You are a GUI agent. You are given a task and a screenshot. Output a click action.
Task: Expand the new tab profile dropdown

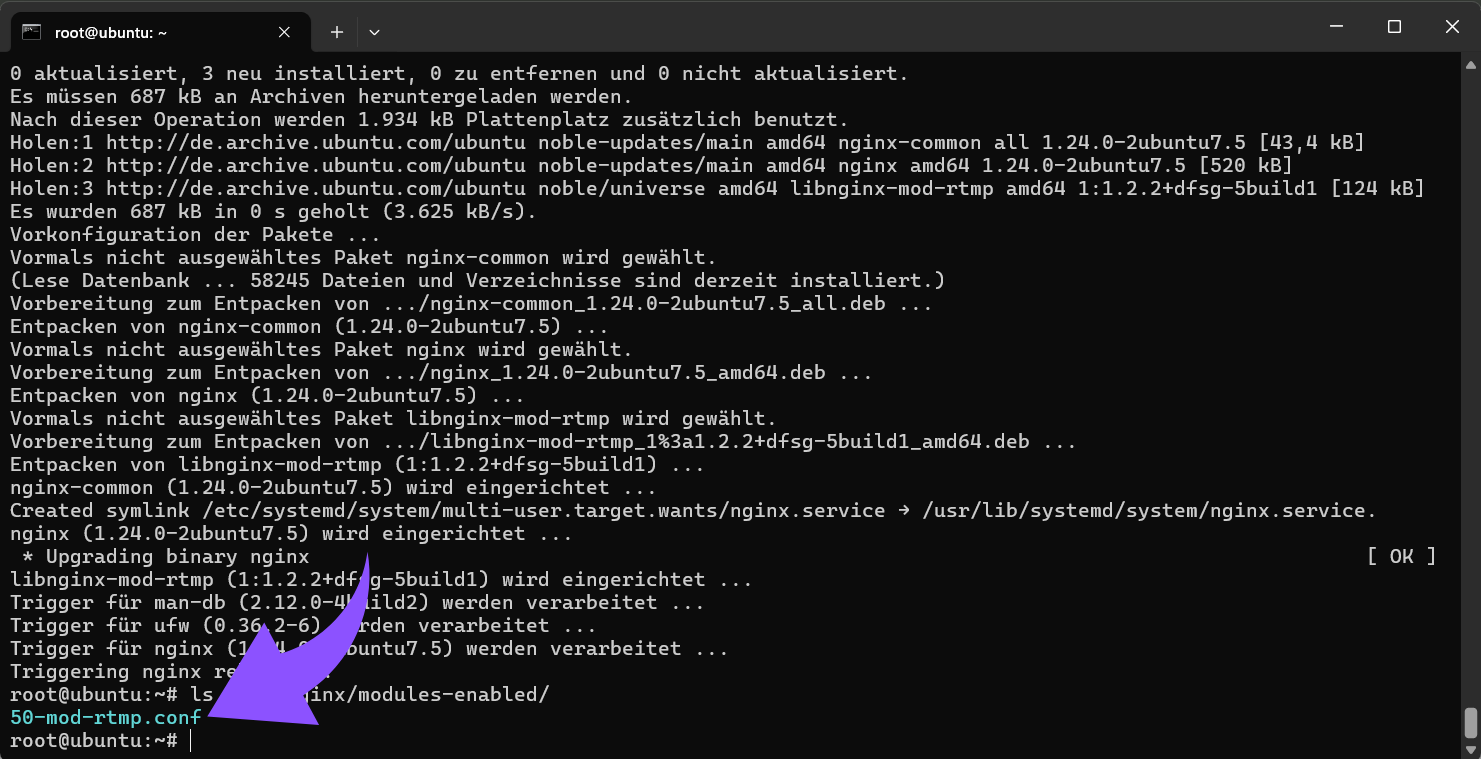(374, 32)
